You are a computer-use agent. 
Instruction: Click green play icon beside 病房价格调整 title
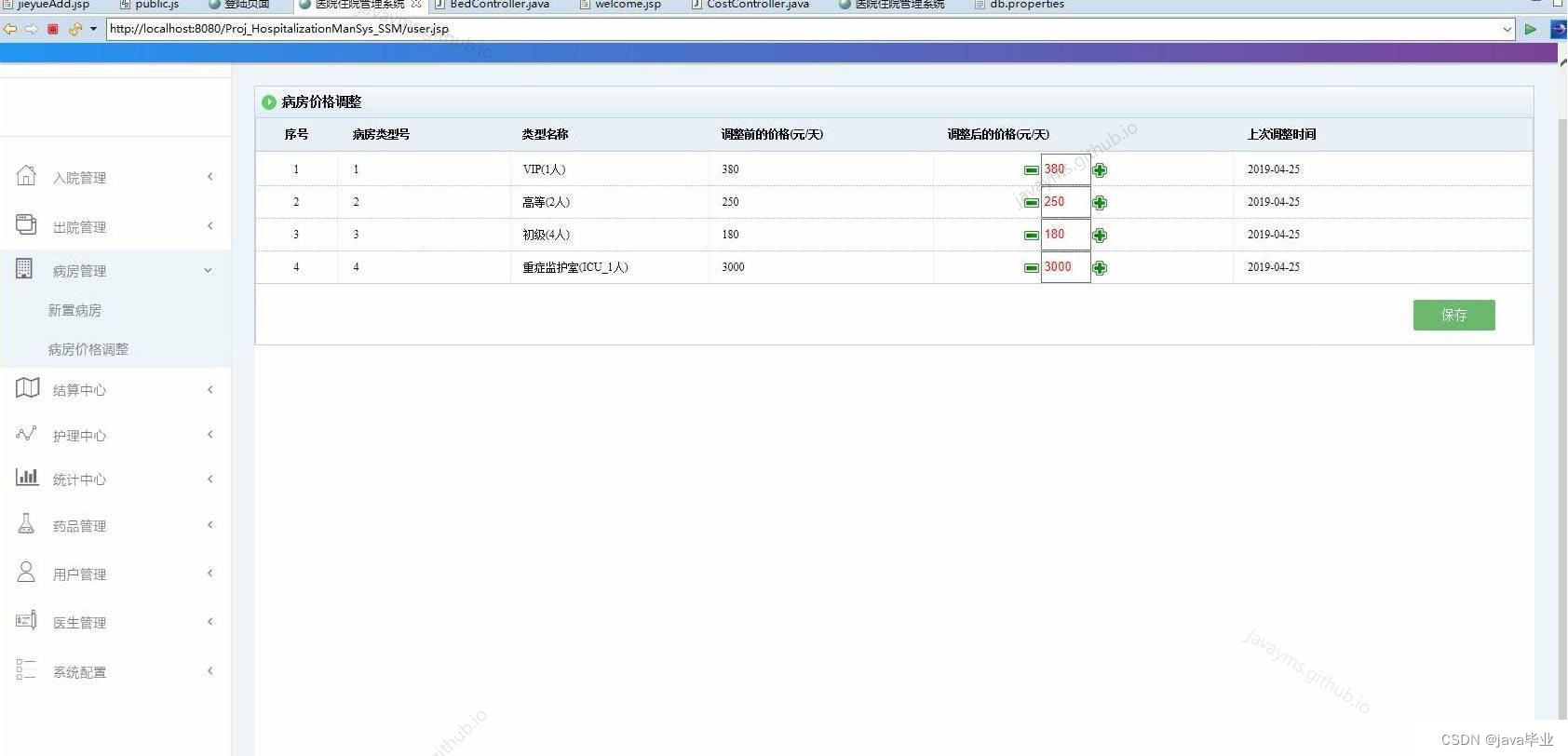[x=269, y=102]
